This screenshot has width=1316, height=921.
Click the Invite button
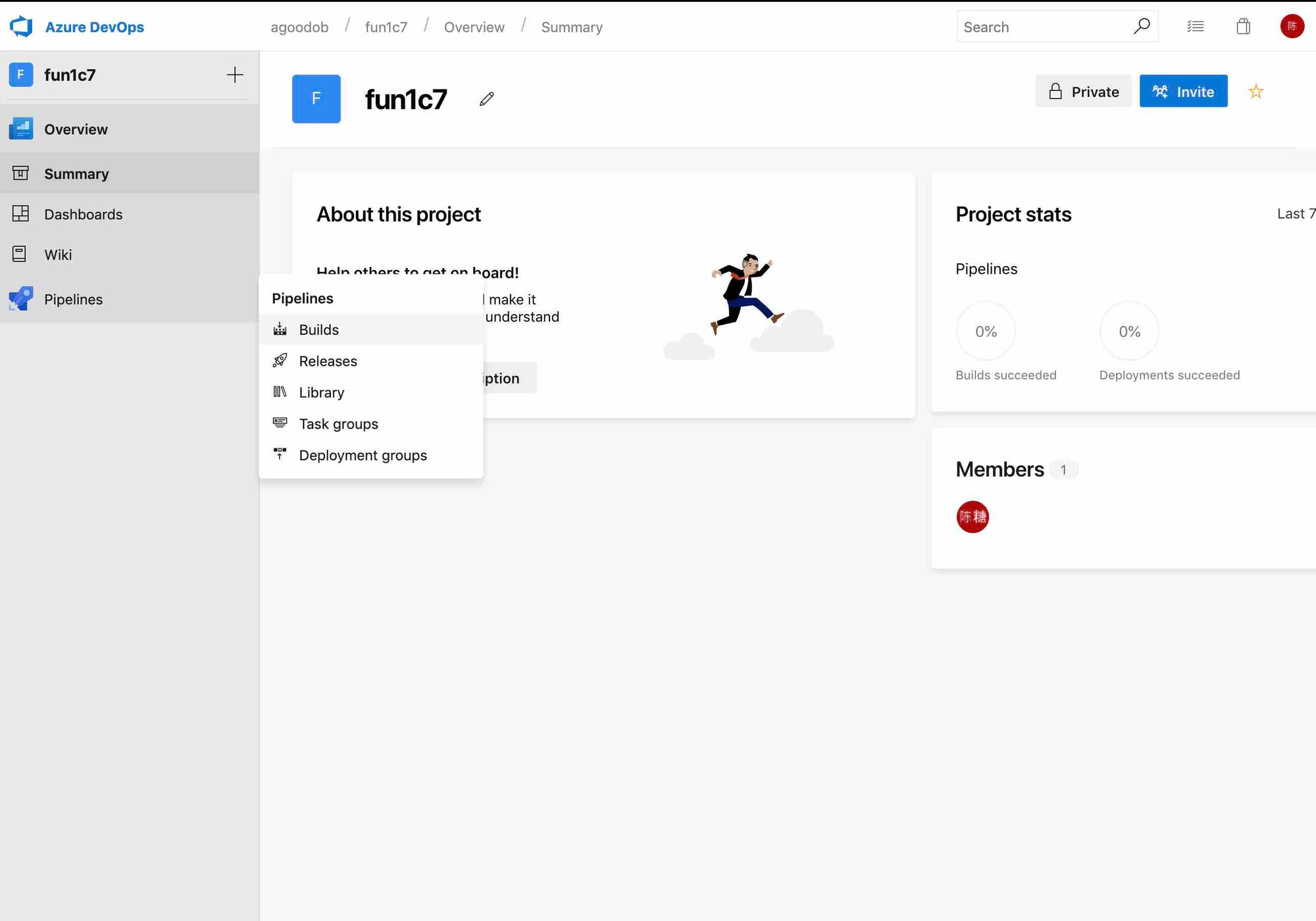(1183, 92)
